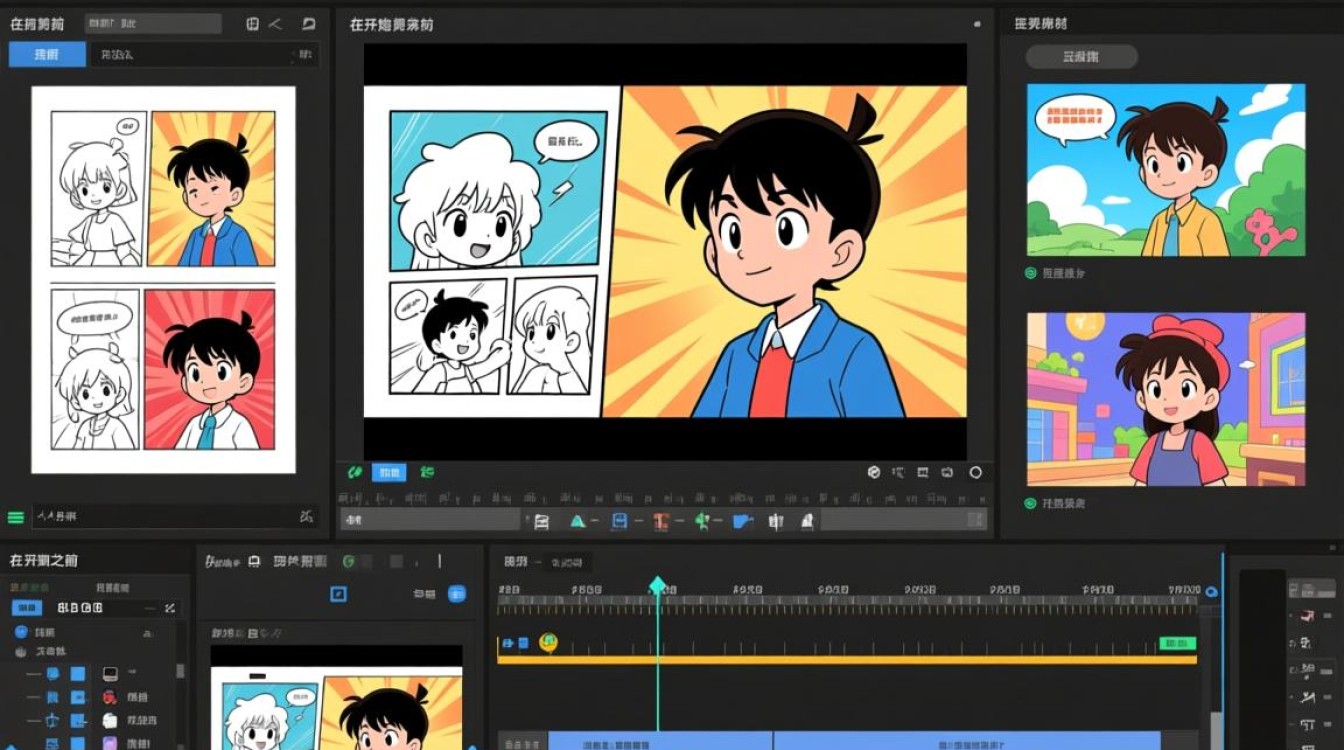
Task: Open the dropdown tab in the timeline header
Action: (566, 562)
